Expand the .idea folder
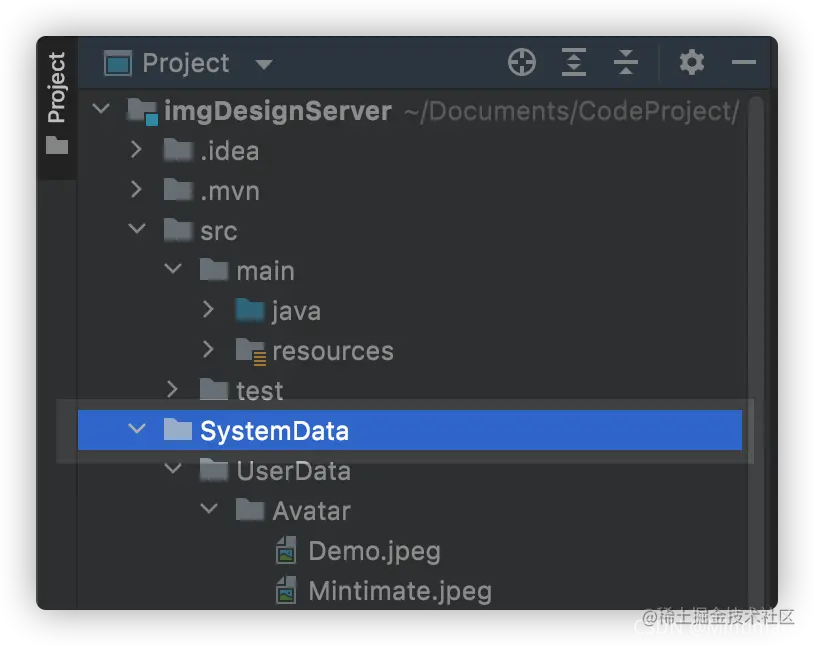This screenshot has height=646, width=814. click(137, 150)
